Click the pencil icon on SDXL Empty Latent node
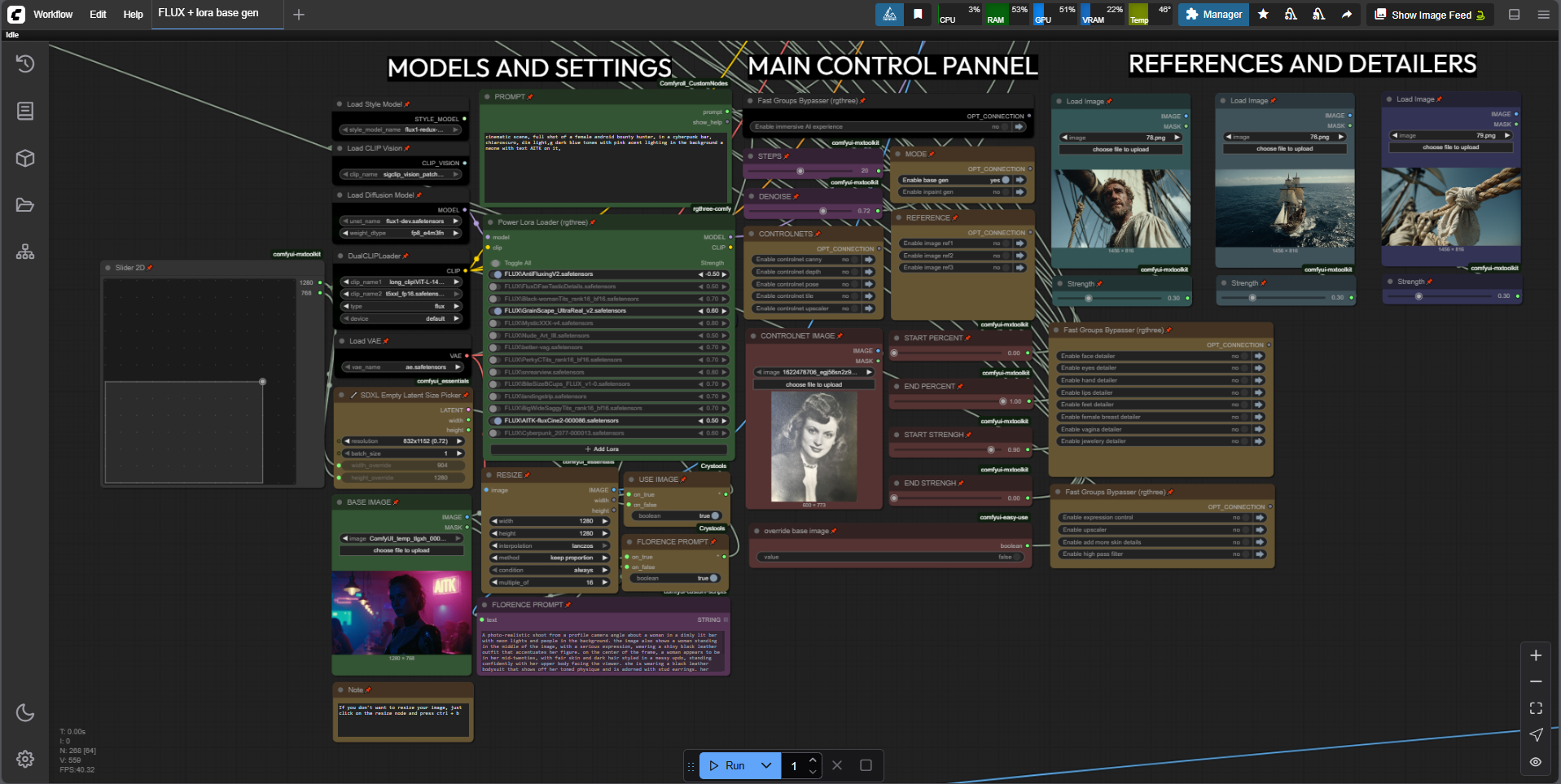The image size is (1561, 784). [x=353, y=395]
